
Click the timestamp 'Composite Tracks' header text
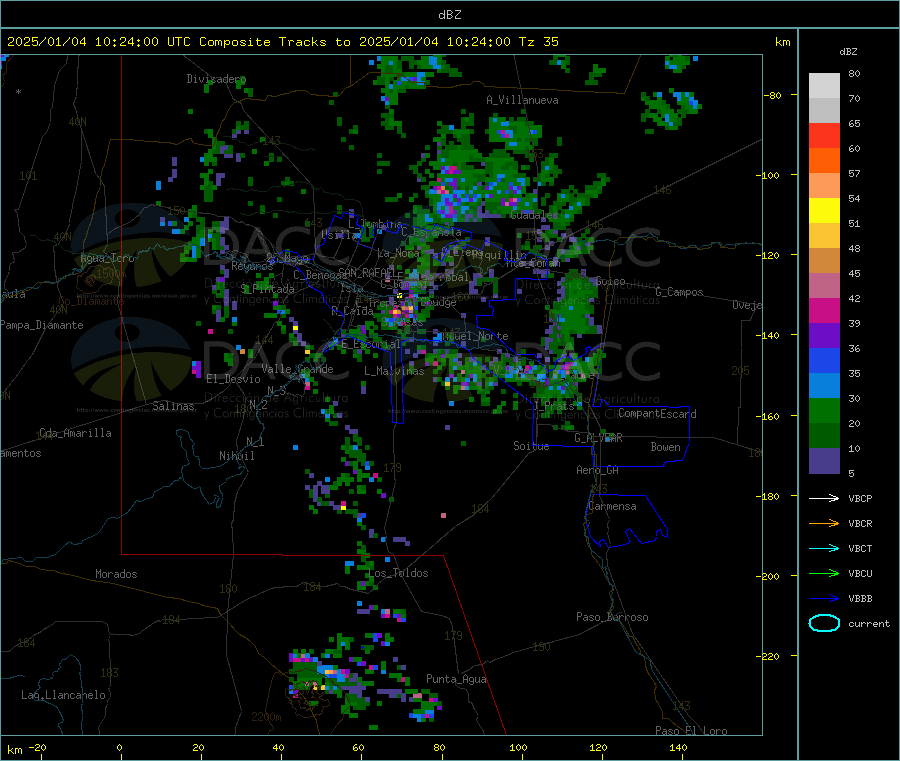click(x=262, y=42)
